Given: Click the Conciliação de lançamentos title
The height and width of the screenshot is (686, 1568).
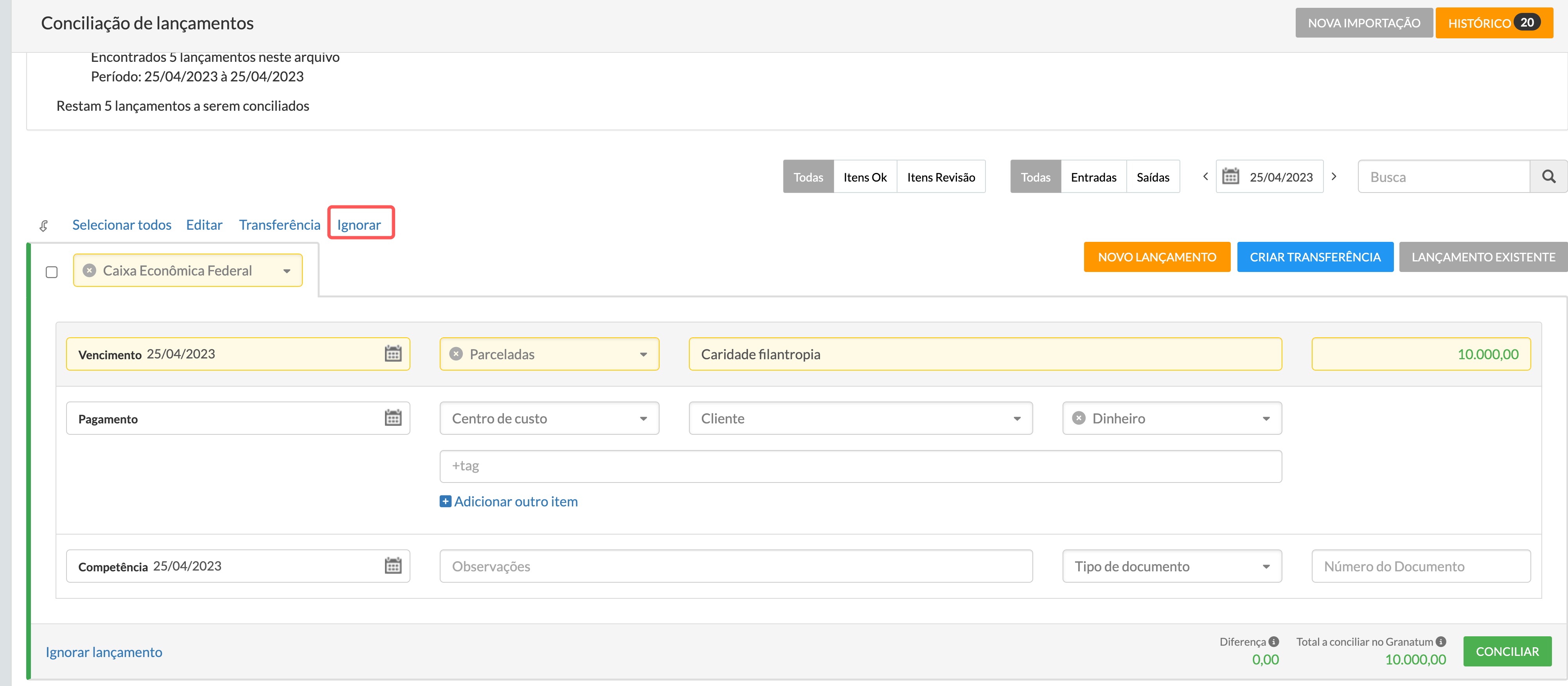Looking at the screenshot, I should (x=147, y=23).
